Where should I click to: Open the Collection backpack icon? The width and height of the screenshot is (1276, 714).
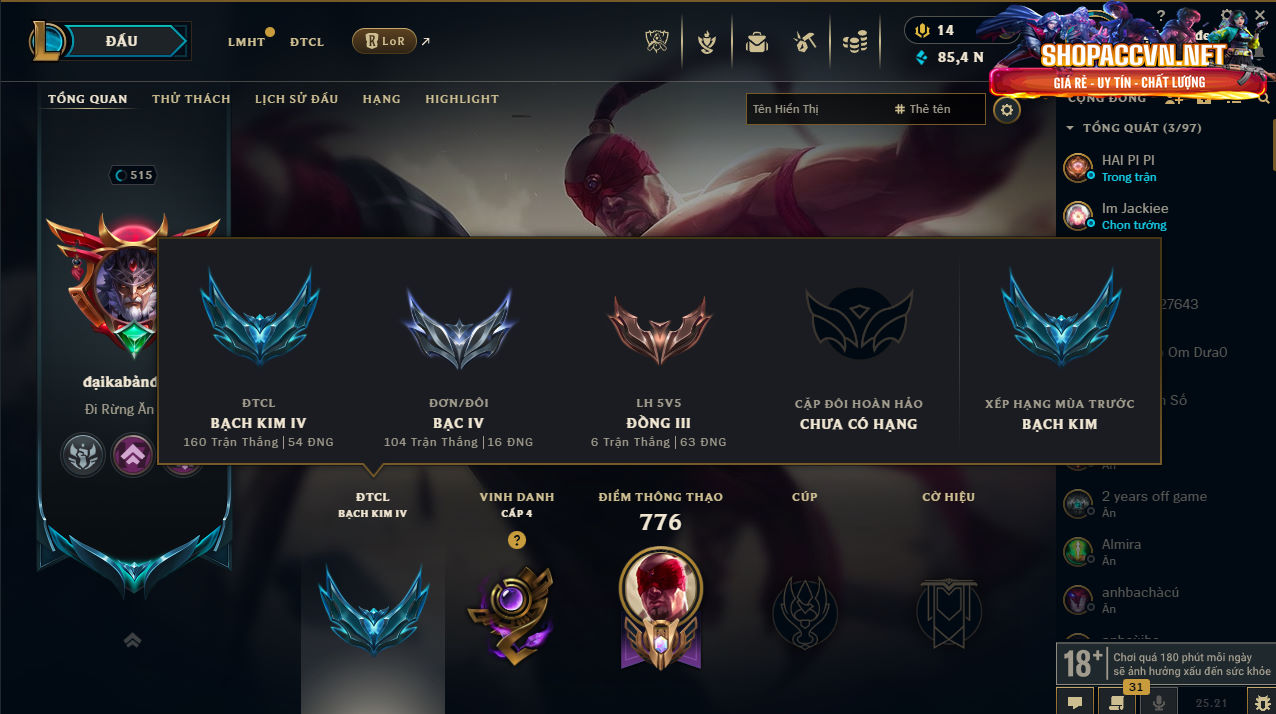click(757, 42)
